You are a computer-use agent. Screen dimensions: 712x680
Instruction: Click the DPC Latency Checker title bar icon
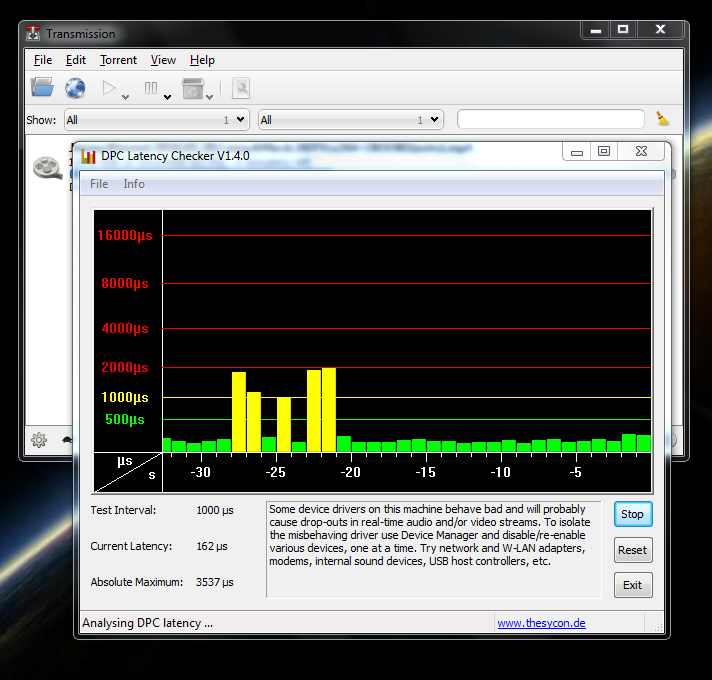coord(88,156)
